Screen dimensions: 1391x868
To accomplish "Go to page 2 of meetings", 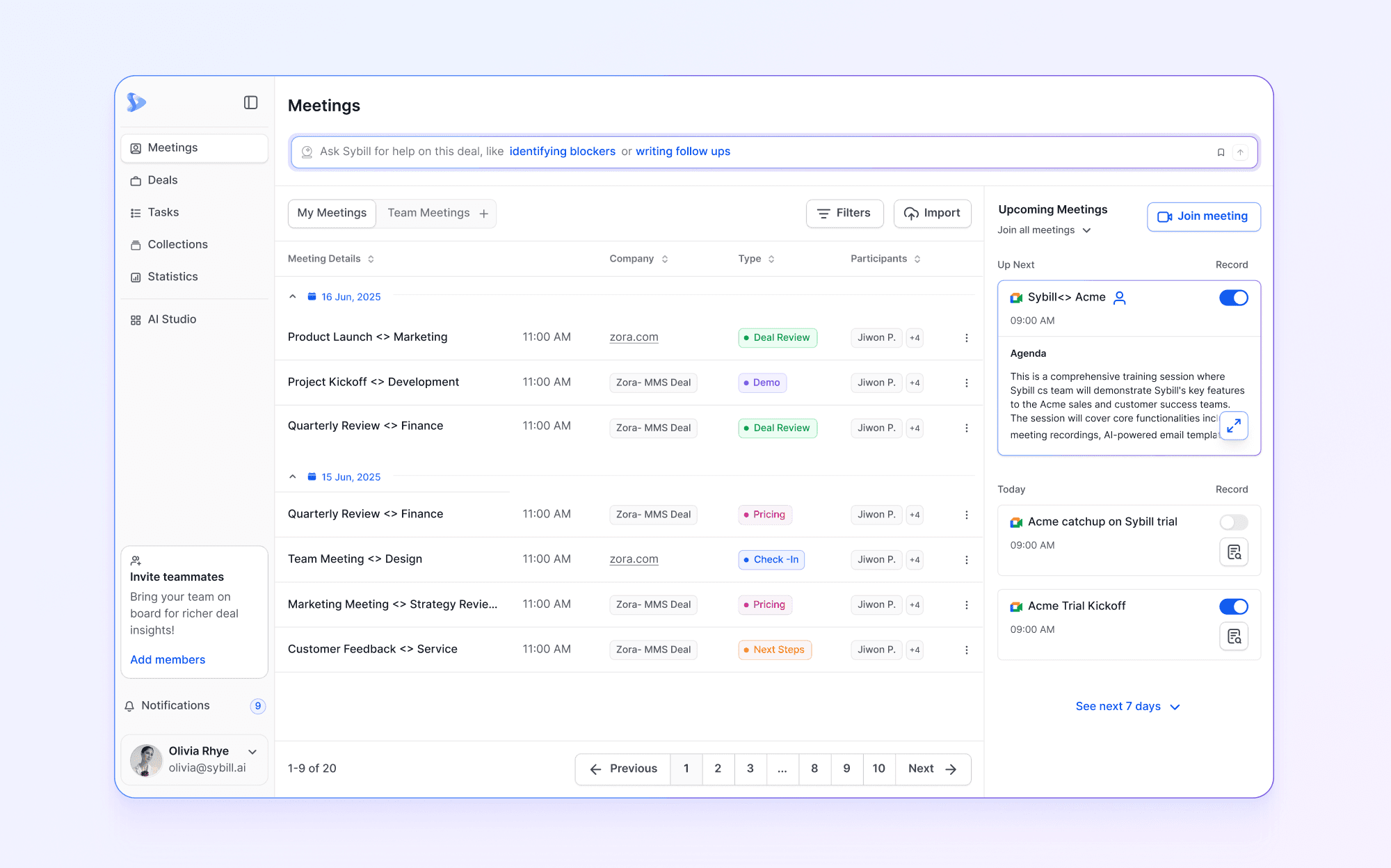I will [718, 769].
